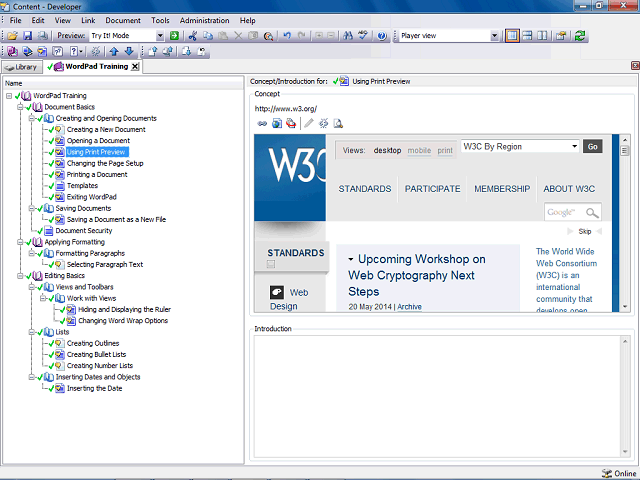Click the Print icon in main toolbar
The height and width of the screenshot is (480, 640).
point(42,36)
